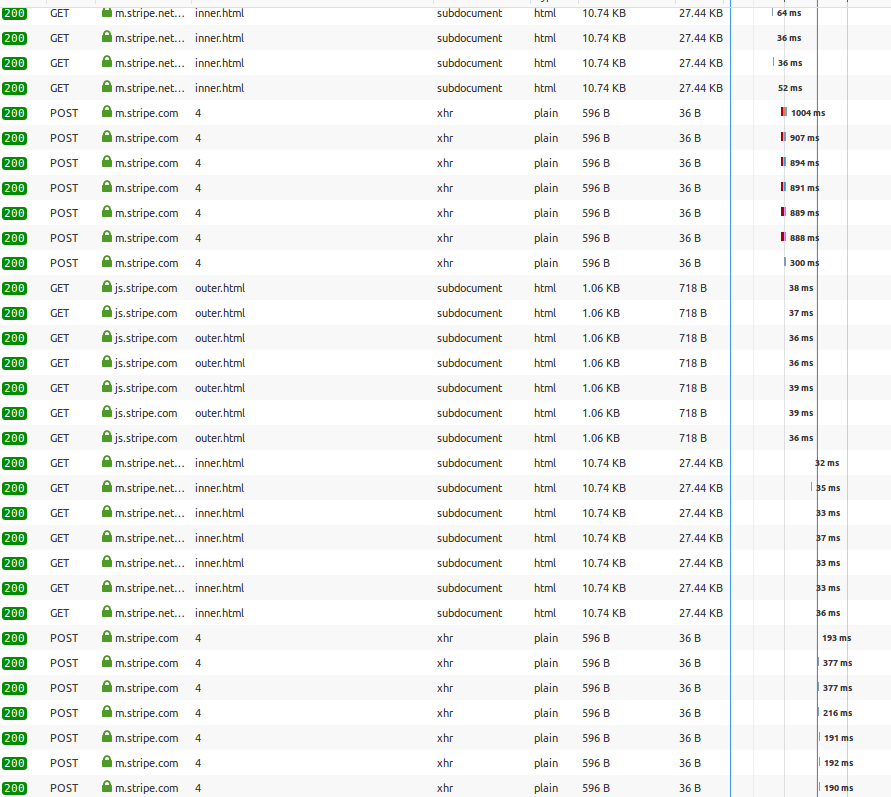The height and width of the screenshot is (797, 891).
Task: Click the lock icon in the 193 ms row
Action: 107,637
